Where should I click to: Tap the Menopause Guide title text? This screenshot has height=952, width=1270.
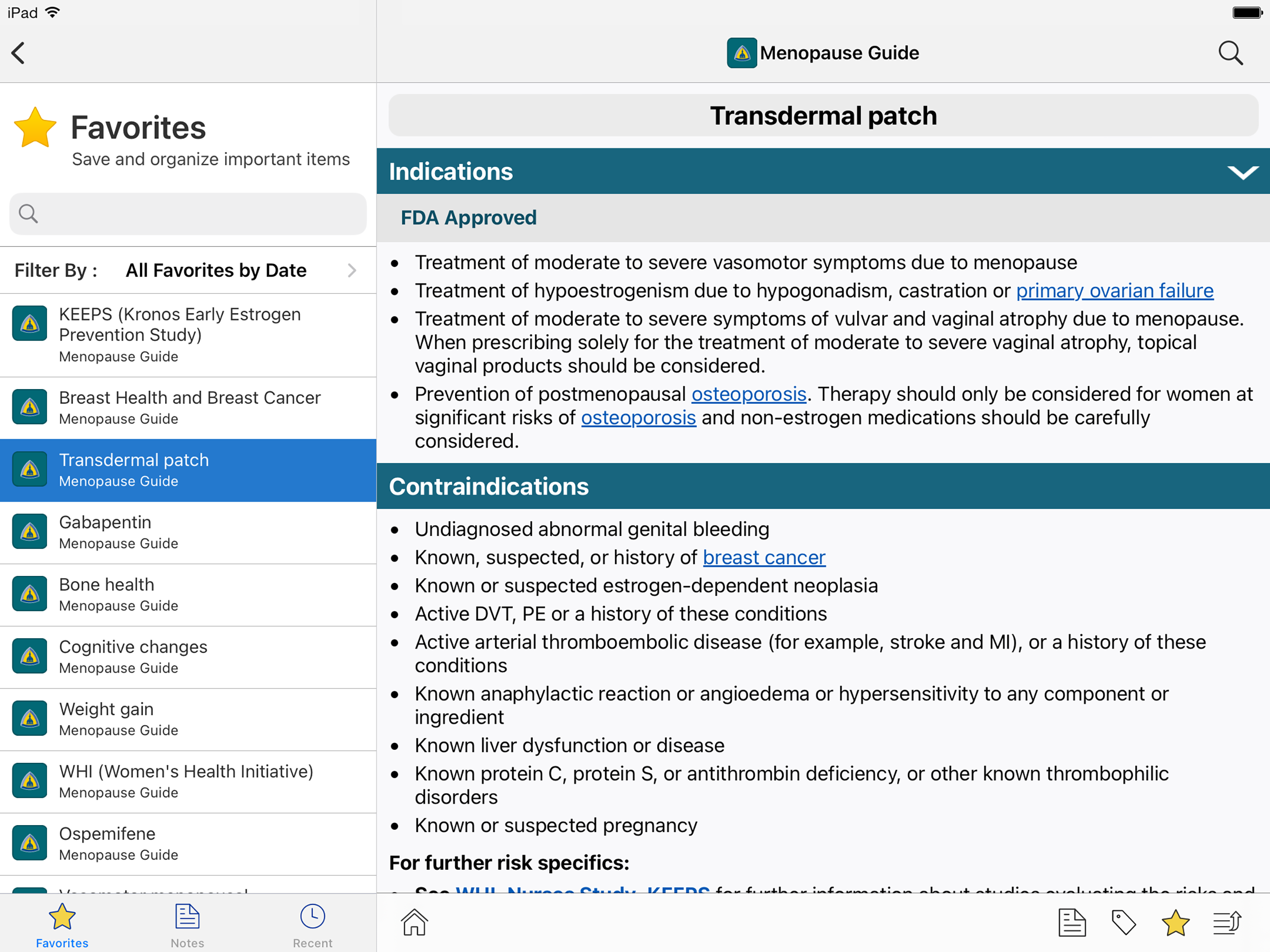point(840,53)
